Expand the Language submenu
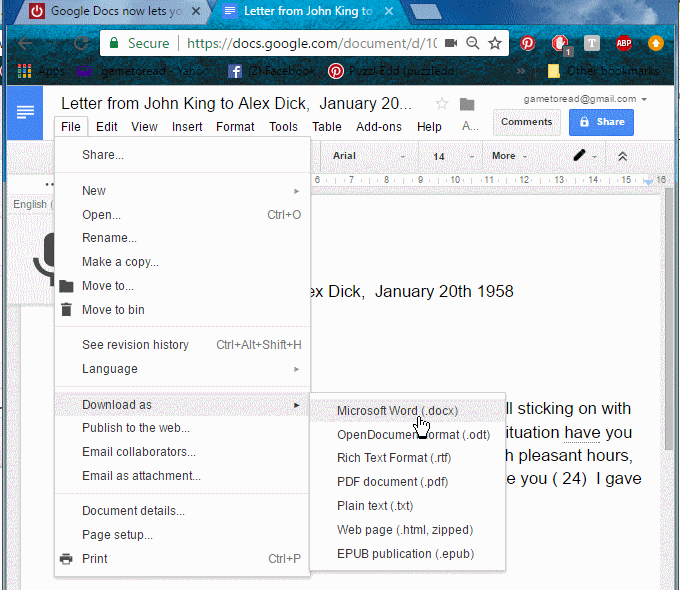Screen dimensions: 680x590 pyautogui.click(x=182, y=369)
